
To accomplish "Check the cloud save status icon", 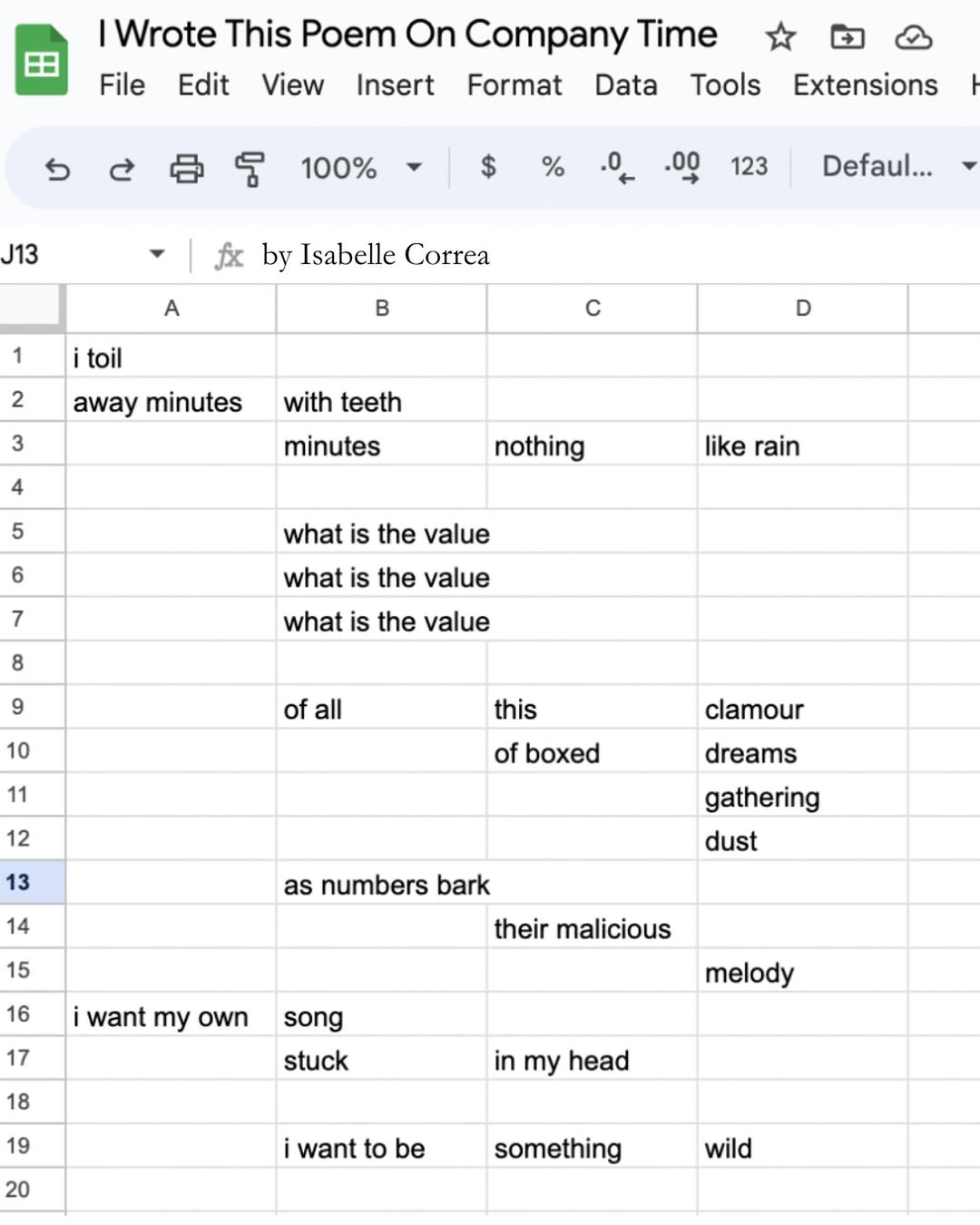I will (x=914, y=37).
